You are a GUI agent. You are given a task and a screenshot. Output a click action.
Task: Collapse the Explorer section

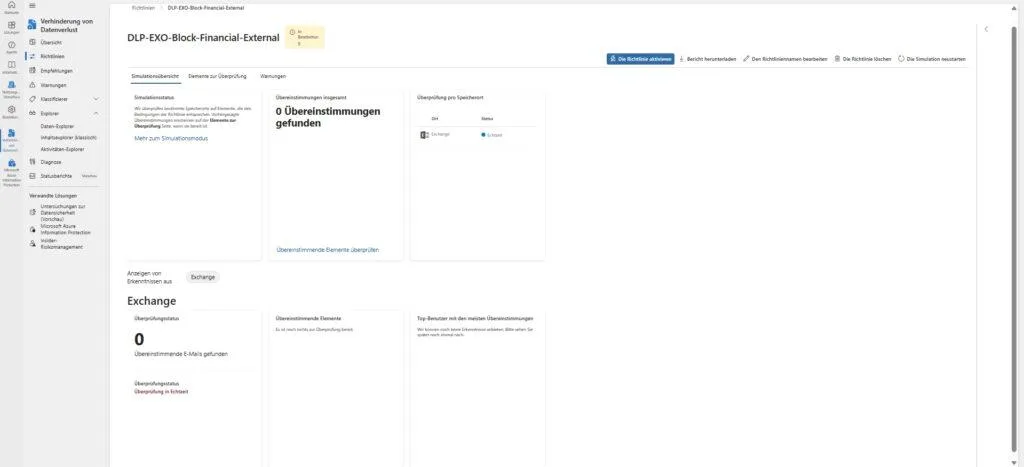(95, 113)
